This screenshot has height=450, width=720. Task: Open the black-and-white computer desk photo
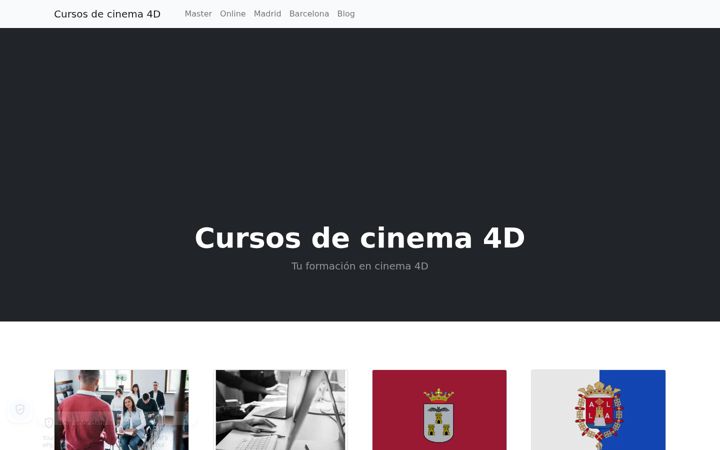(x=281, y=410)
